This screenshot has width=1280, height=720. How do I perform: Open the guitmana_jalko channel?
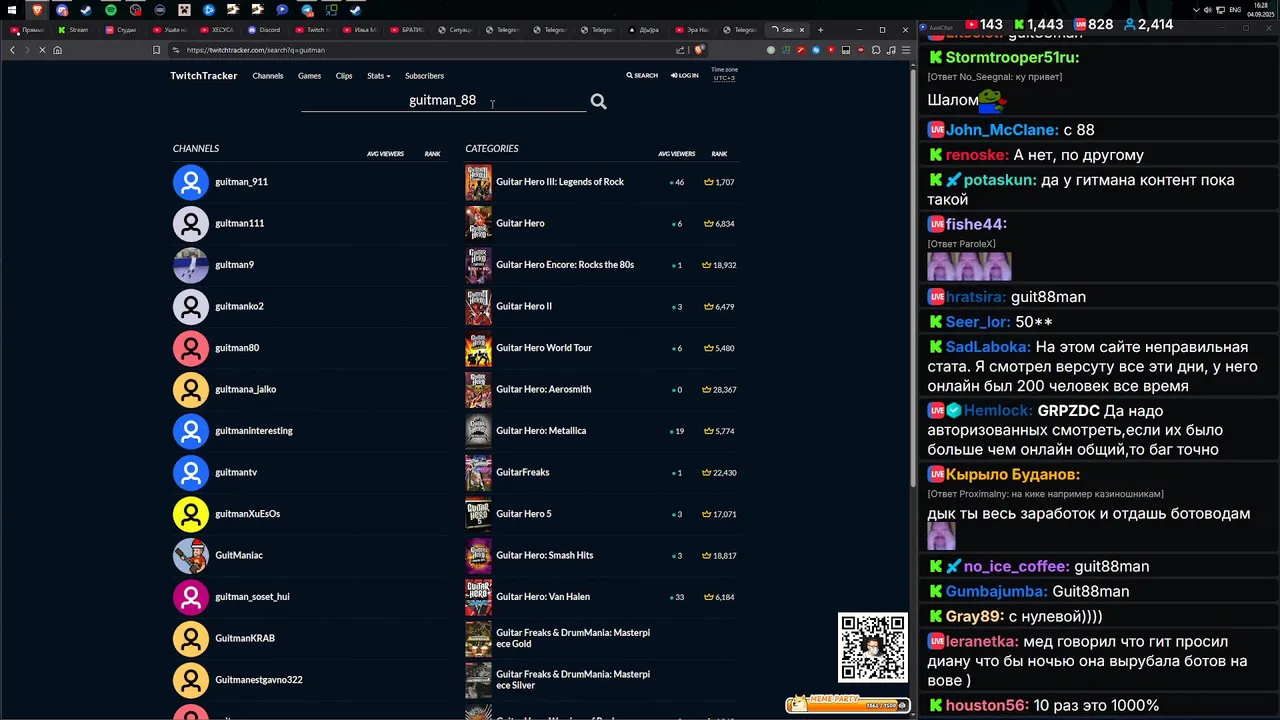pos(245,389)
